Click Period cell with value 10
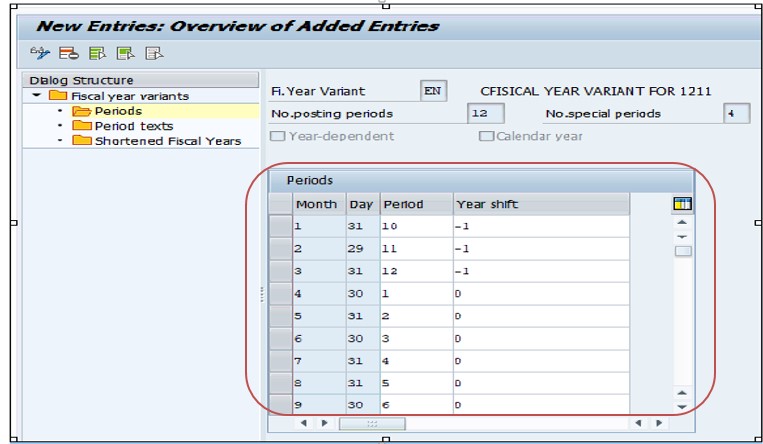Image resolution: width=763 pixels, height=444 pixels. pyautogui.click(x=417, y=226)
